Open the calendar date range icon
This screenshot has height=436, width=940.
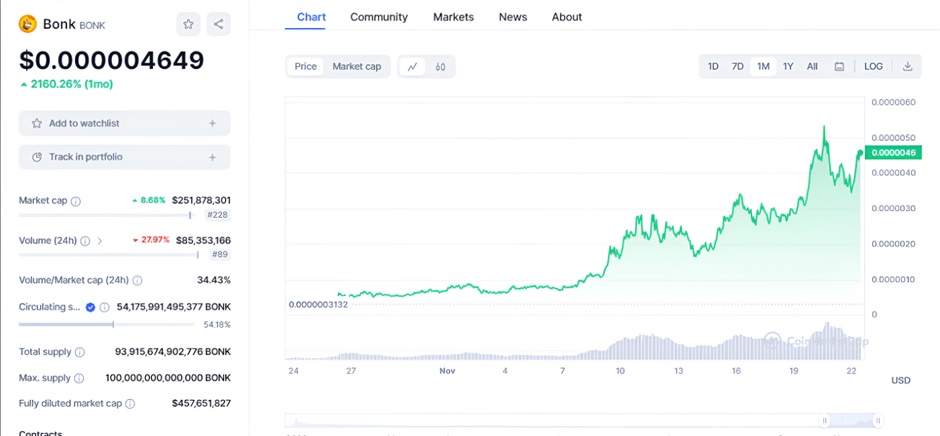point(840,67)
